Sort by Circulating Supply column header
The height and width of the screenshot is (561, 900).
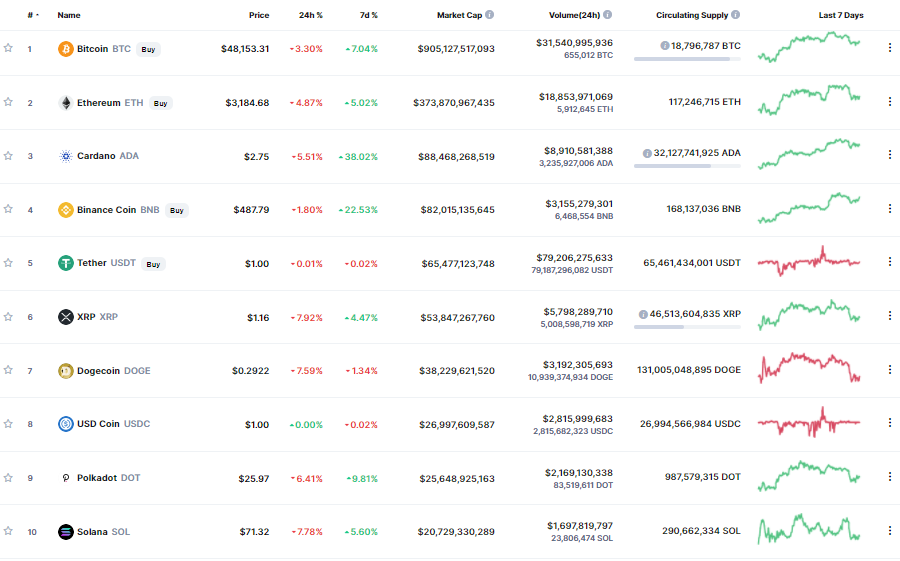692,15
